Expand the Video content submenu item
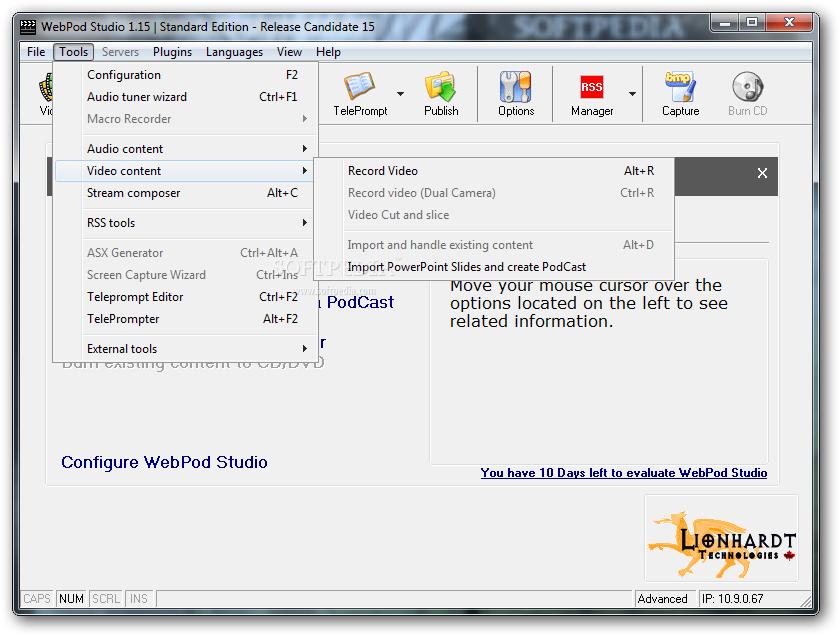840x636 pixels. tap(185, 171)
